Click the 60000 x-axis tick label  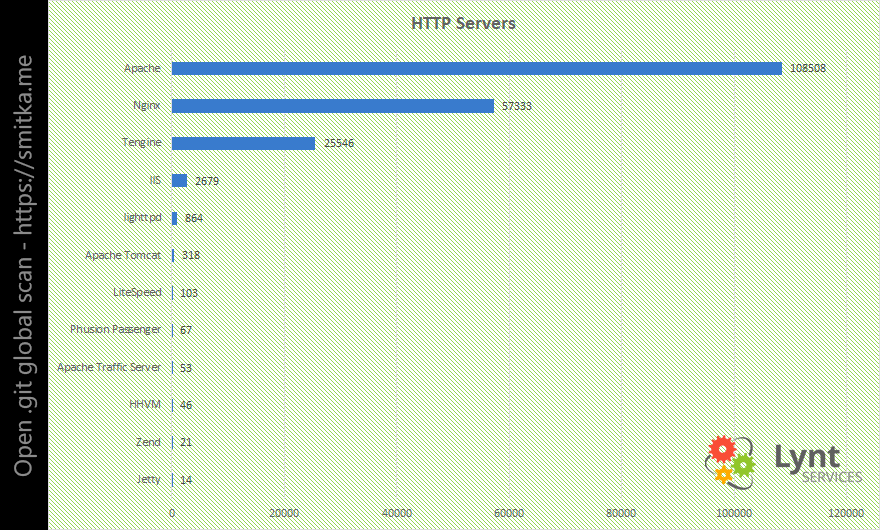click(509, 513)
